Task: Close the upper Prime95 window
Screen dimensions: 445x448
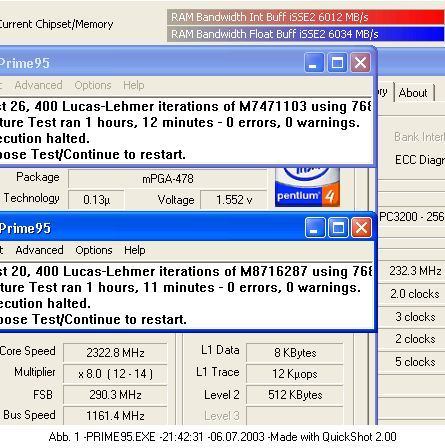Action: point(360,63)
